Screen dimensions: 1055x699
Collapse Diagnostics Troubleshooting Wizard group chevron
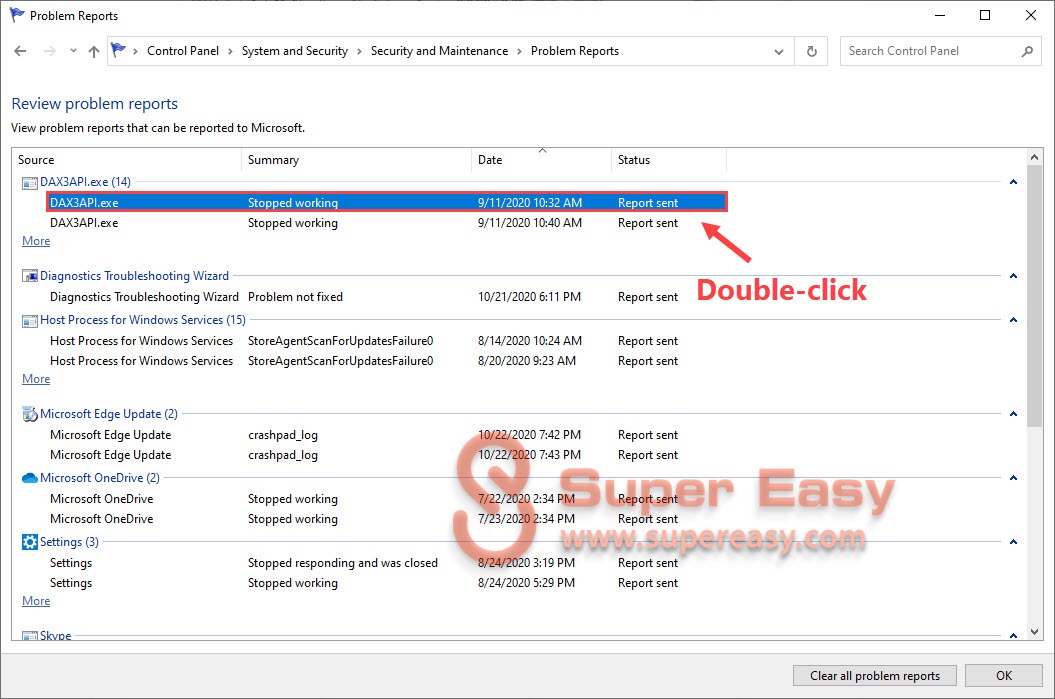click(x=1013, y=276)
